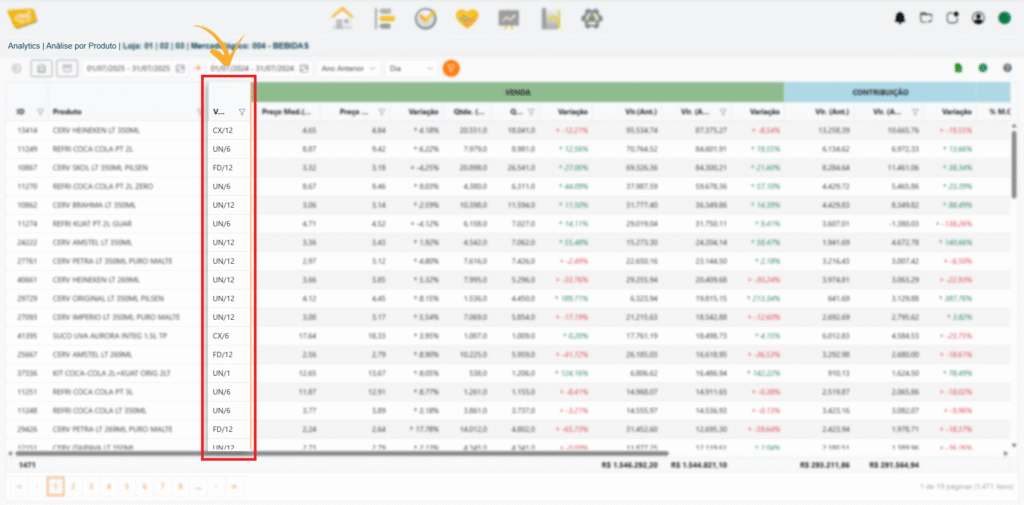Open notifications bell

tap(901, 18)
